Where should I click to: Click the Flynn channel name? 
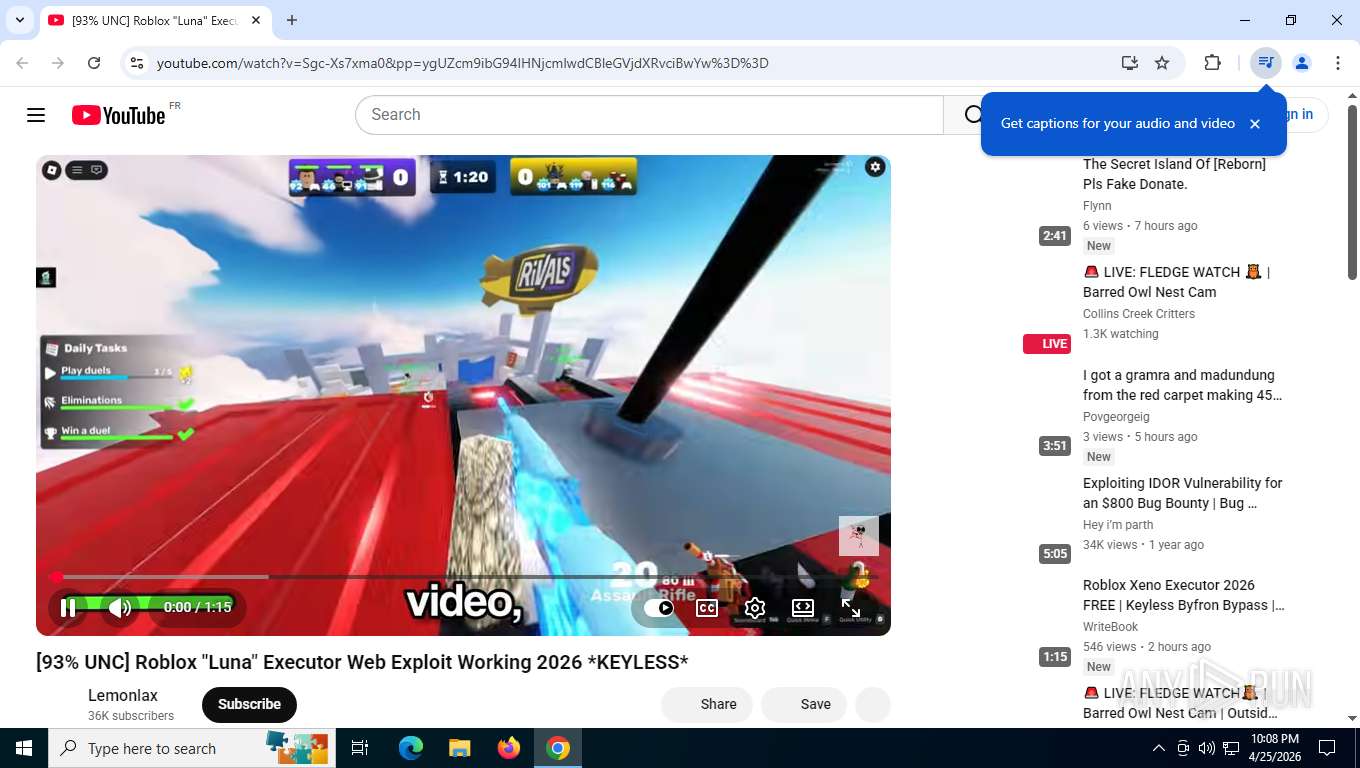[x=1097, y=206]
